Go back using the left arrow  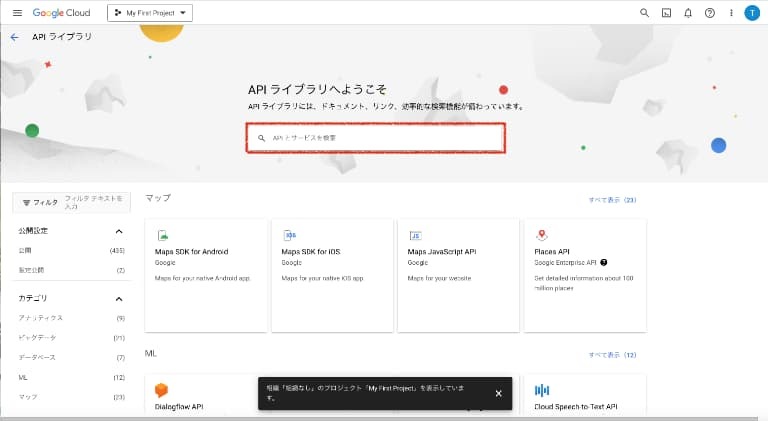14,37
